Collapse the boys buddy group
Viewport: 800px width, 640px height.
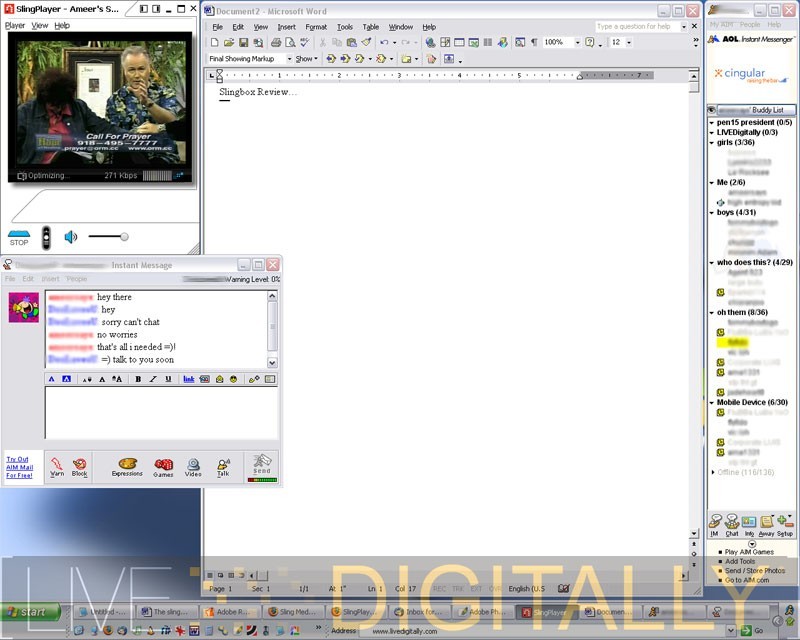712,212
